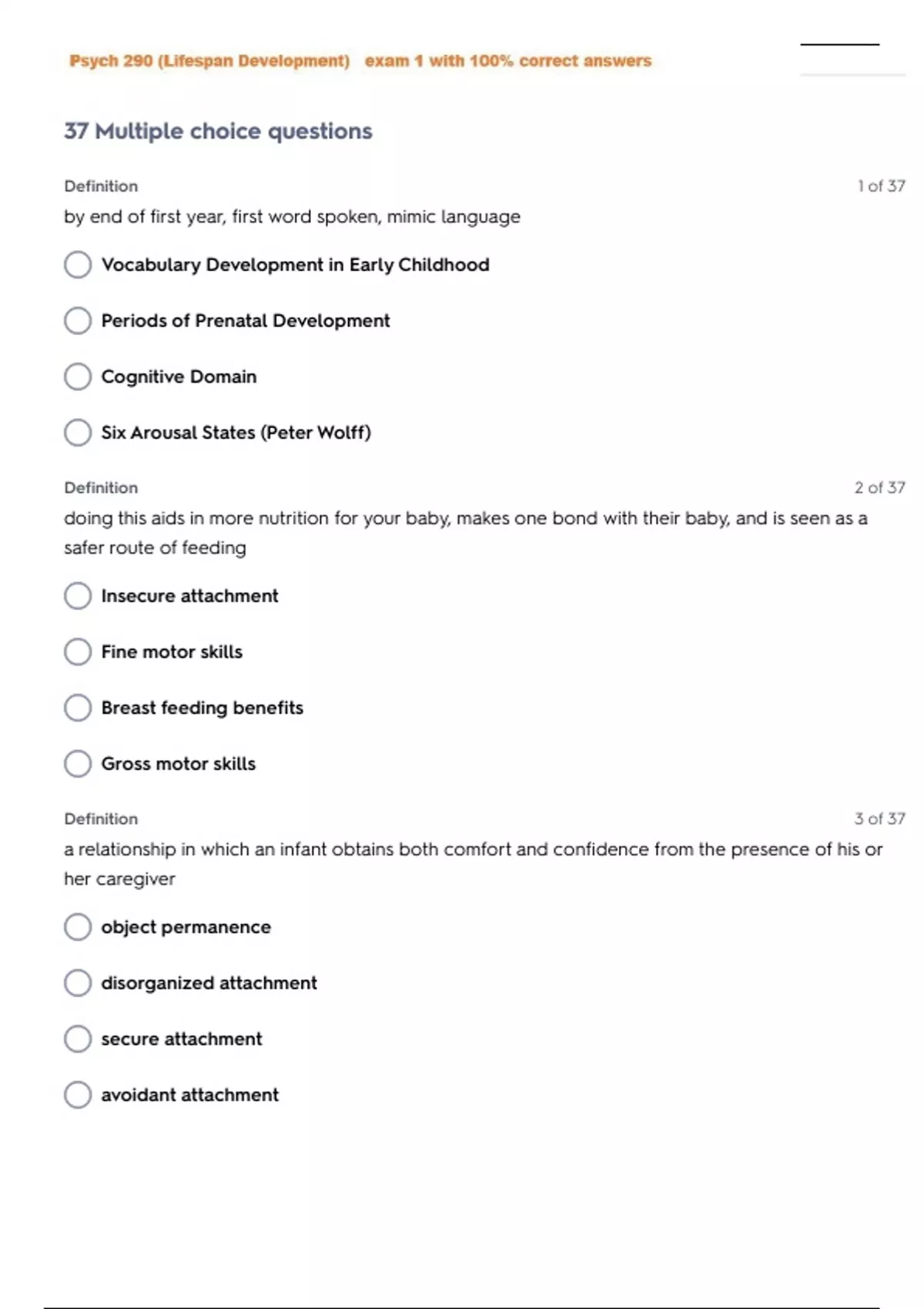Select the 'Insecure attachment' radio button
The image size is (924, 1309).
pyautogui.click(x=78, y=596)
